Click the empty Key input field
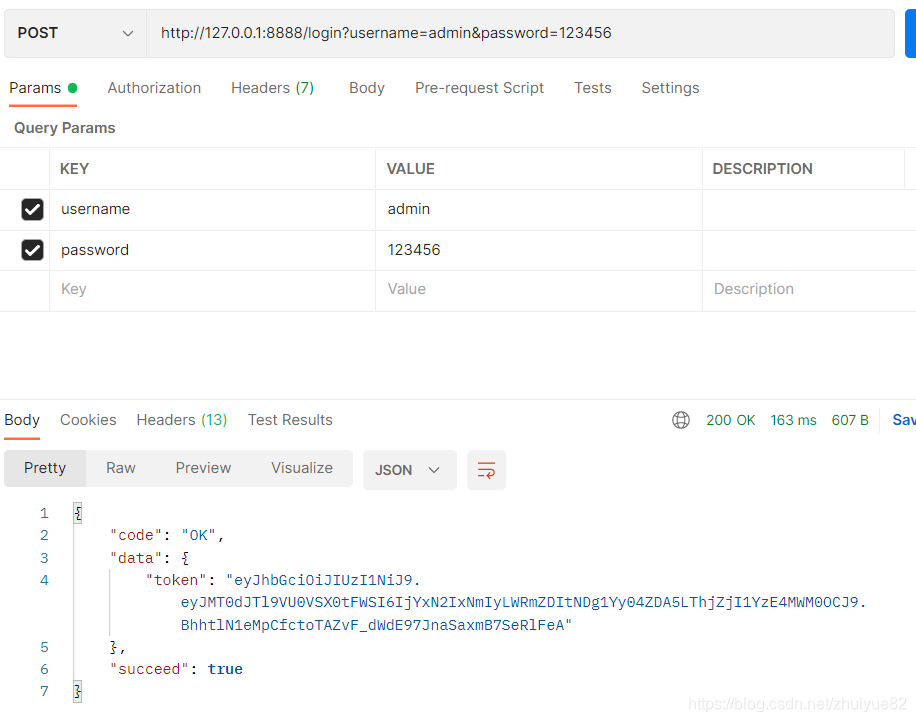The width and height of the screenshot is (916, 722). click(213, 289)
